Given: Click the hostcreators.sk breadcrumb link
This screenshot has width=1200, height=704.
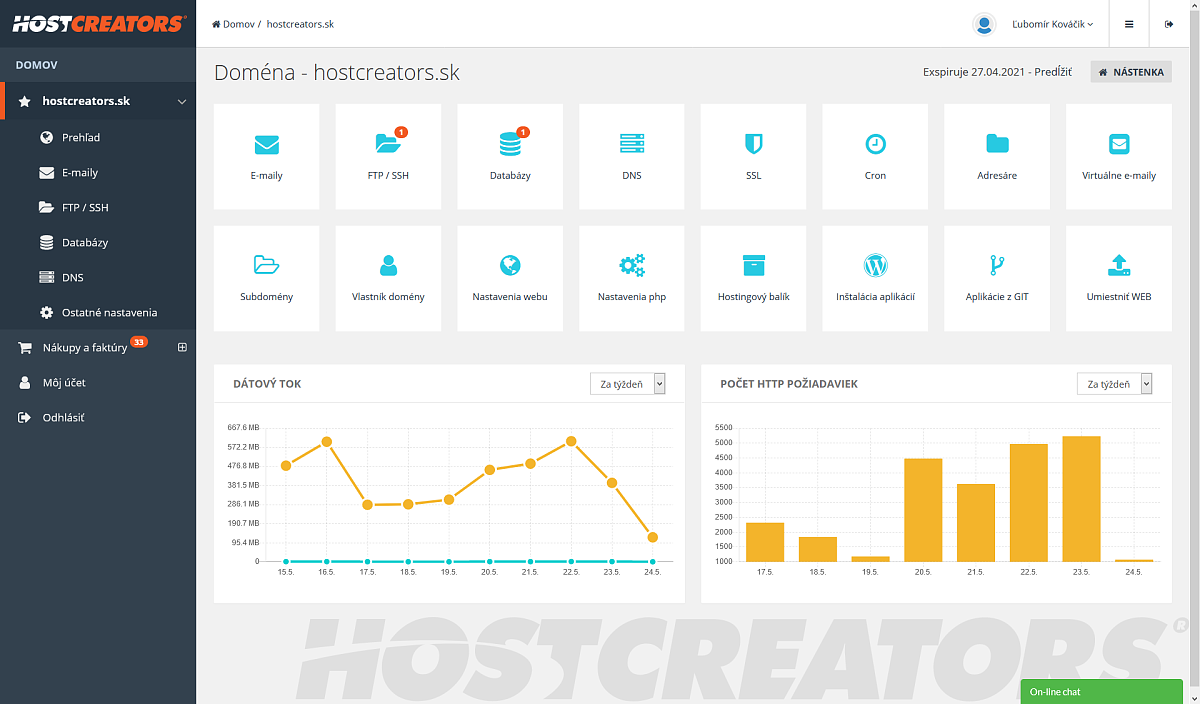Looking at the screenshot, I should tap(300, 24).
